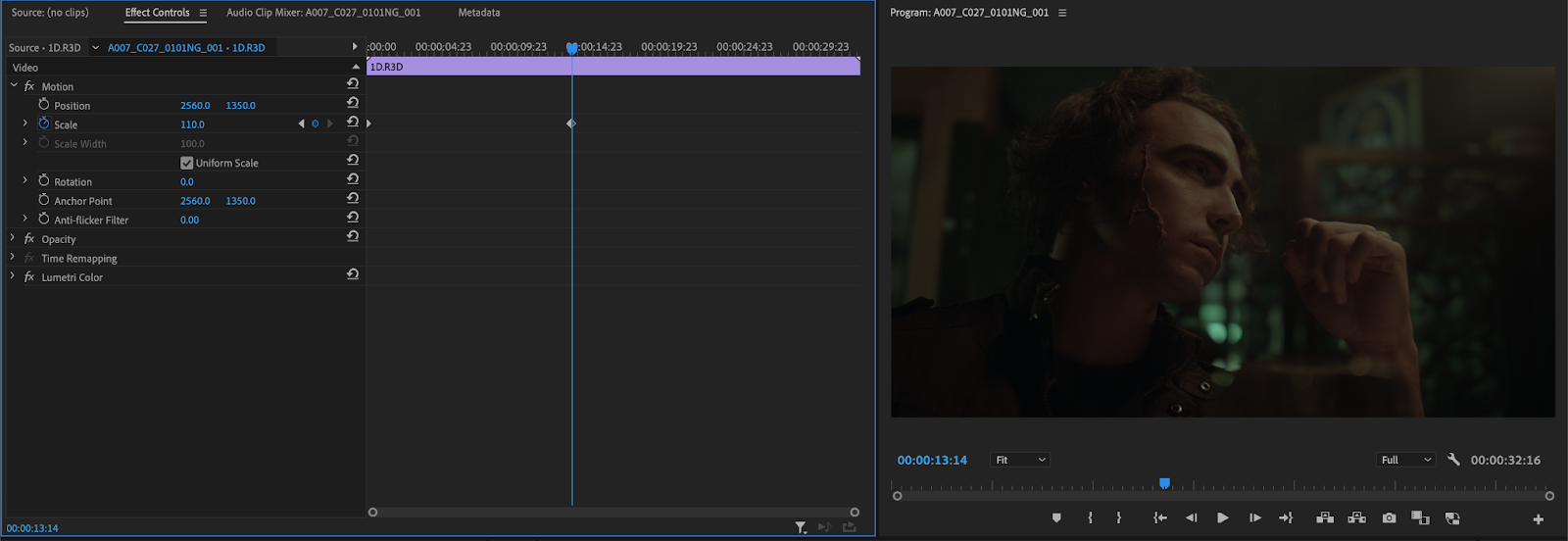Collapse the Motion effect group
1568x541 pixels.
tap(14, 85)
